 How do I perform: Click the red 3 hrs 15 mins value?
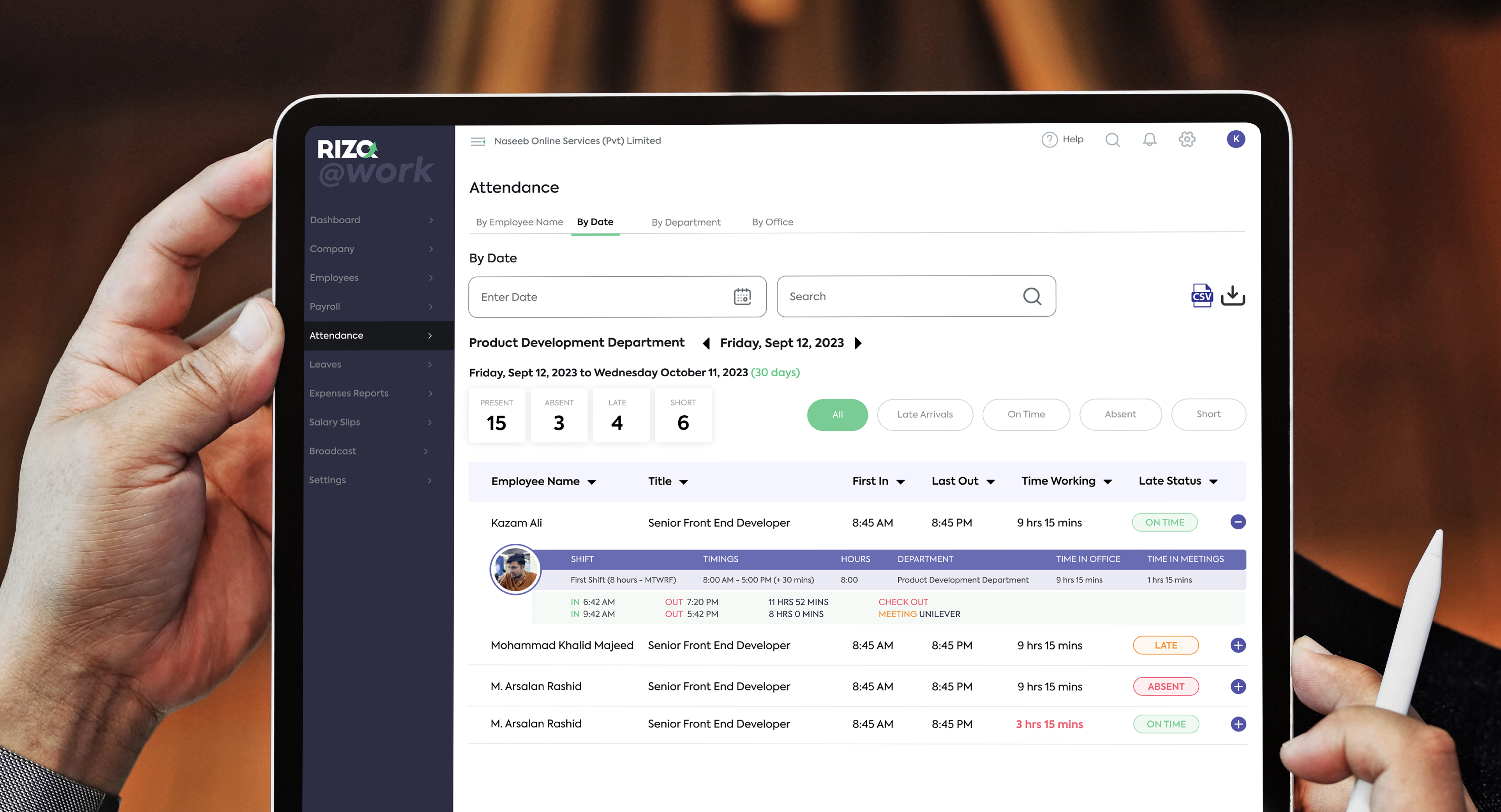(1049, 725)
